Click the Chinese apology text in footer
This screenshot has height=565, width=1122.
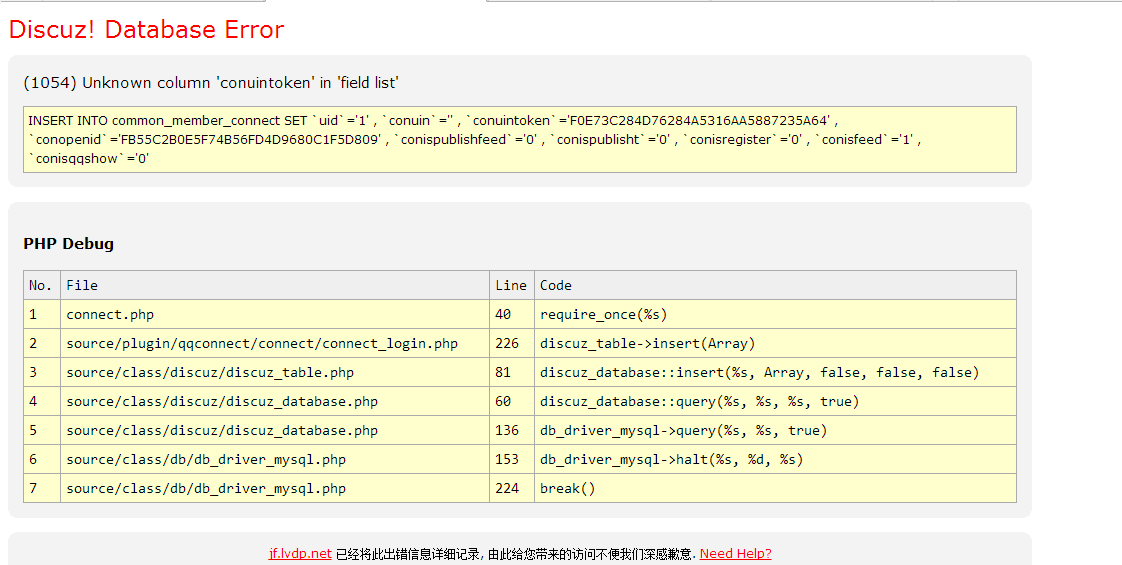click(515, 554)
